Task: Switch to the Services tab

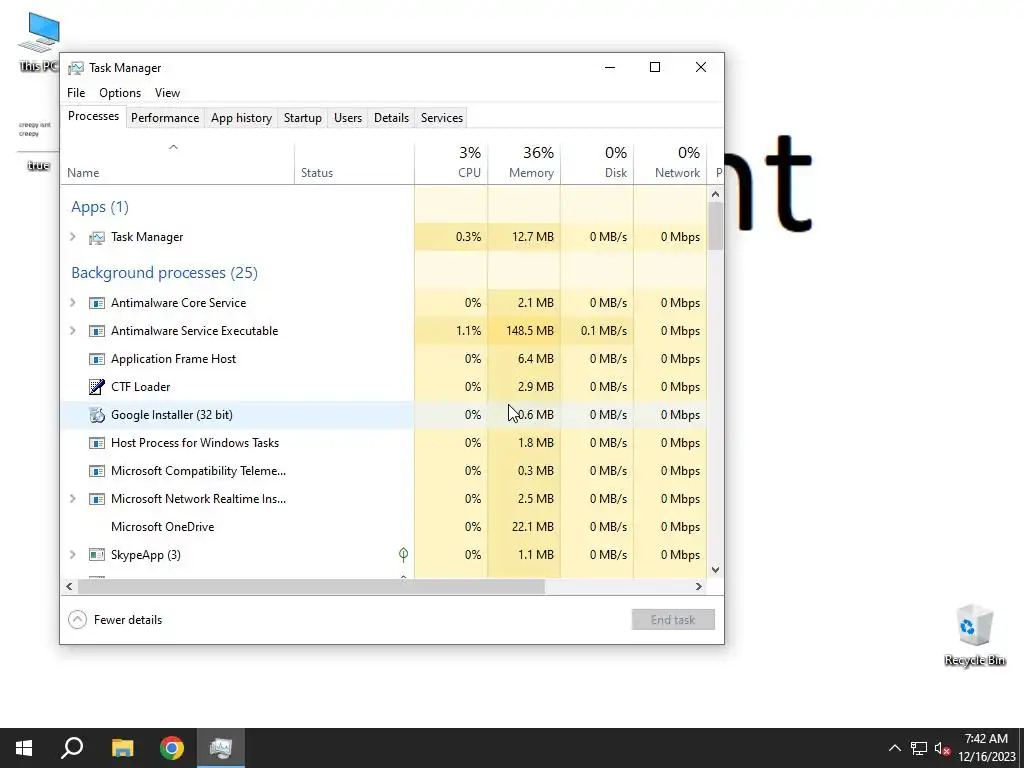Action: tap(441, 118)
